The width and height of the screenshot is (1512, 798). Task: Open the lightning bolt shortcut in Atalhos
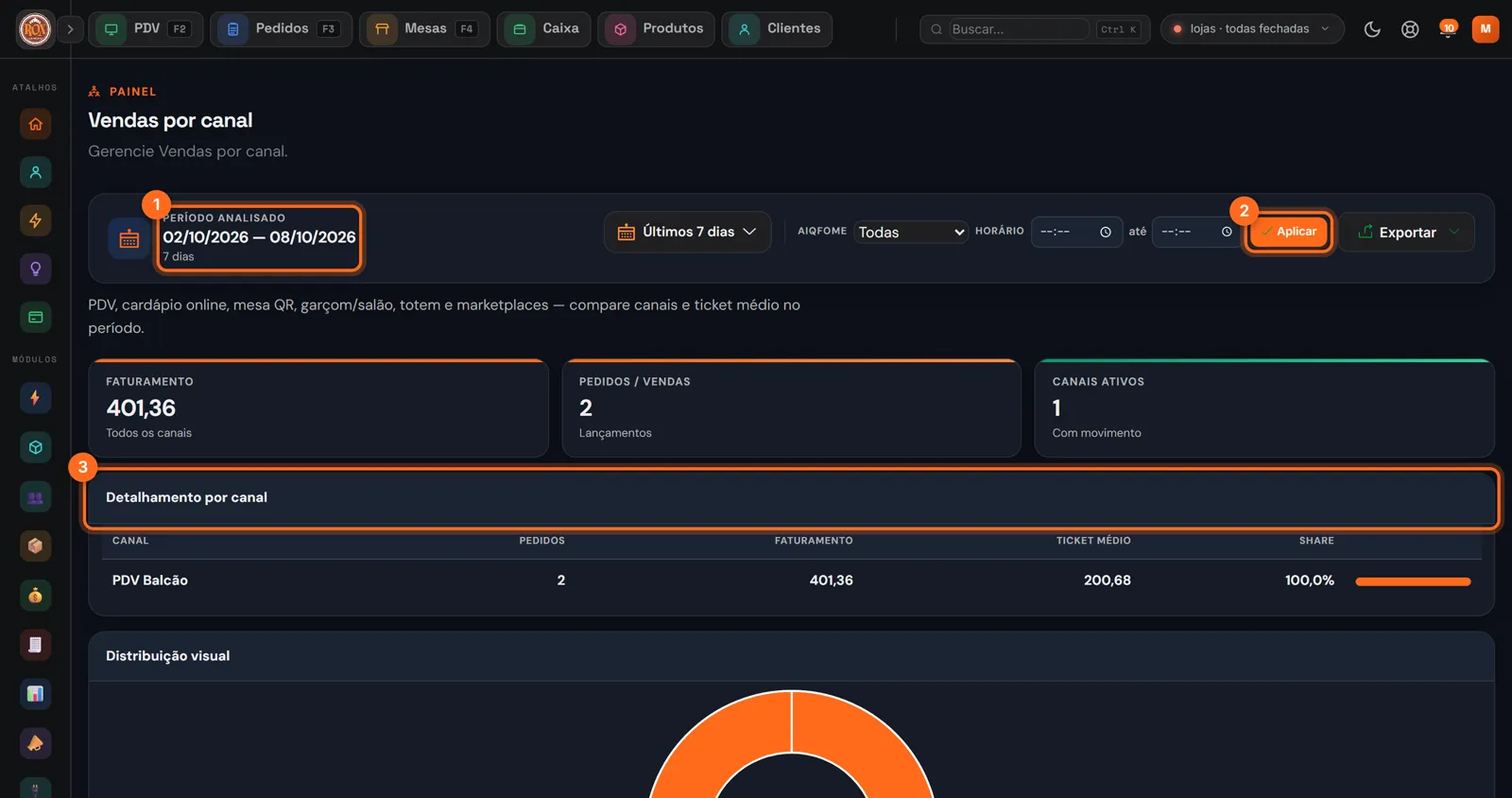pyautogui.click(x=35, y=220)
